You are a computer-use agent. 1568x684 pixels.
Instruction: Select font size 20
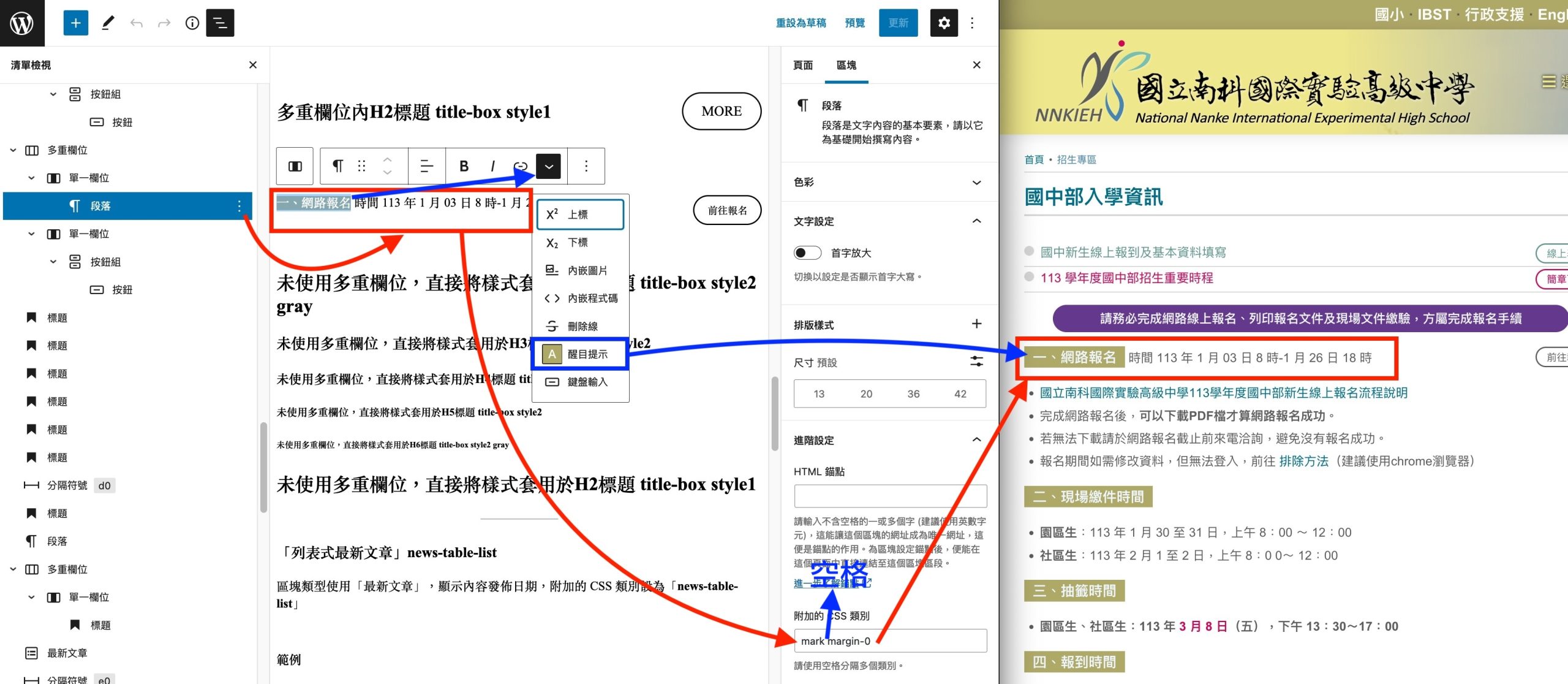point(866,394)
